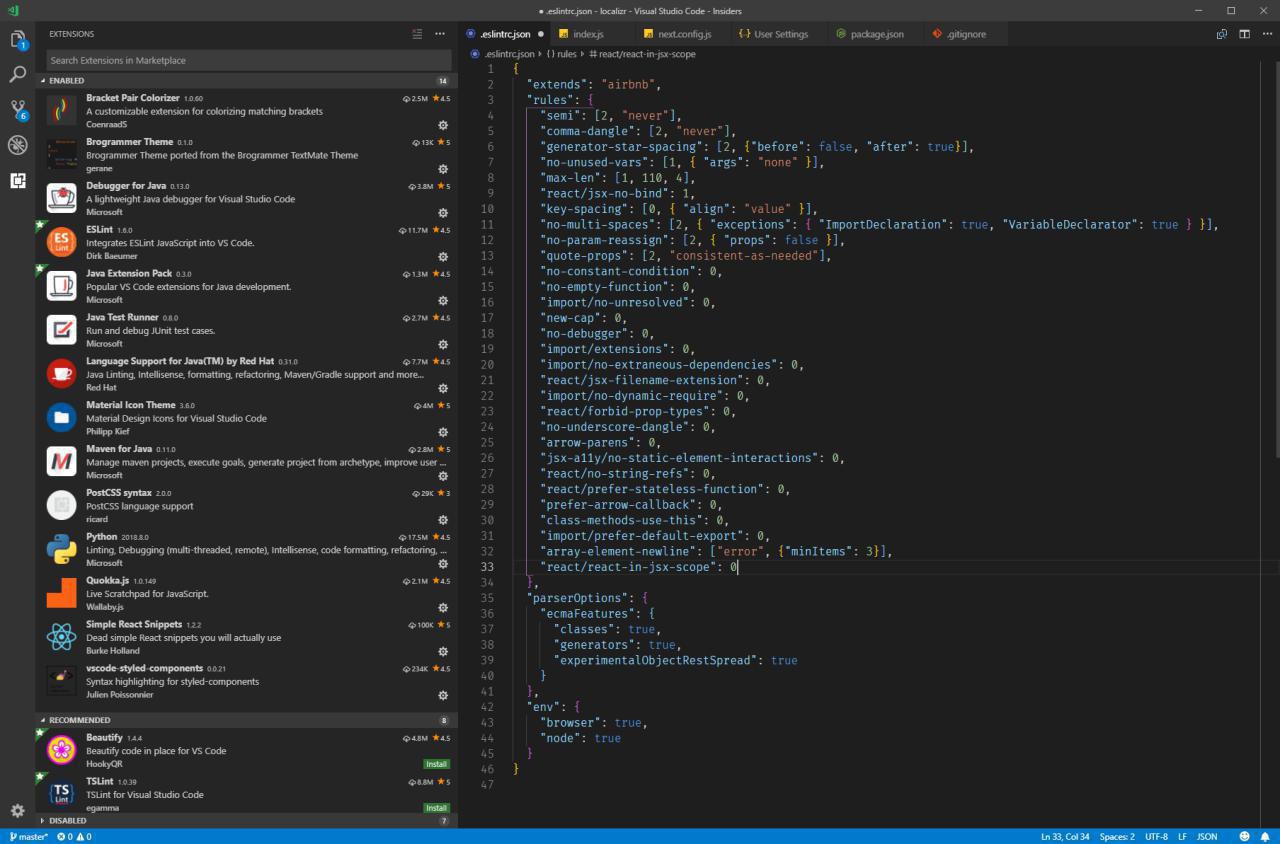Install the Beautify extension
The image size is (1280, 844).
pyautogui.click(x=437, y=764)
